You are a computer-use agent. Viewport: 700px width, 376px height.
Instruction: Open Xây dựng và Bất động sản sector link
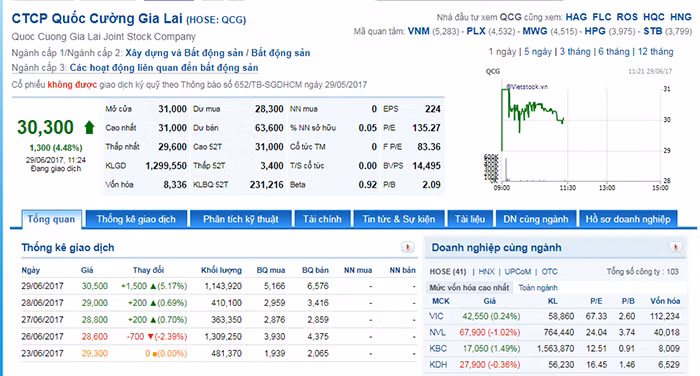[x=184, y=53]
